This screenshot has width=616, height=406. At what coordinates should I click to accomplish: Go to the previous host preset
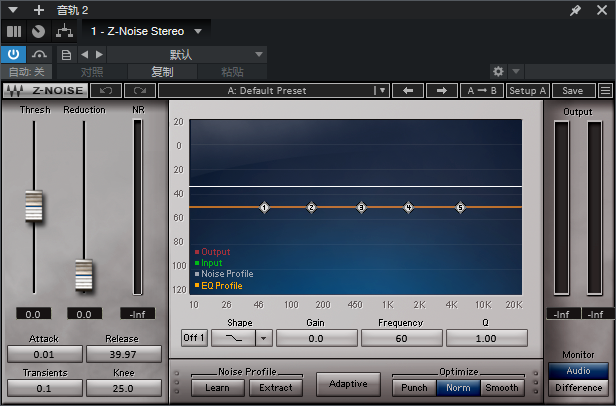(84, 55)
